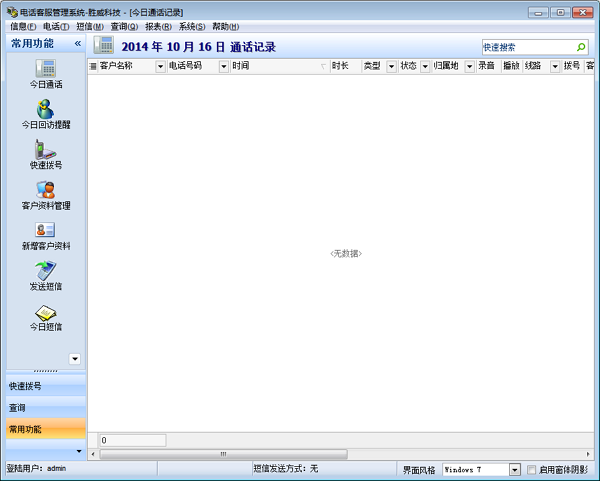Open navigation pane options arrow at bottom
600x481 pixels.
pos(79,451)
